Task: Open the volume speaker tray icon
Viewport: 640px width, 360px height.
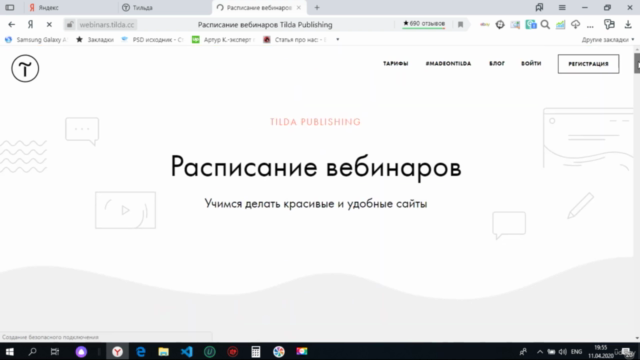Action: [563, 351]
